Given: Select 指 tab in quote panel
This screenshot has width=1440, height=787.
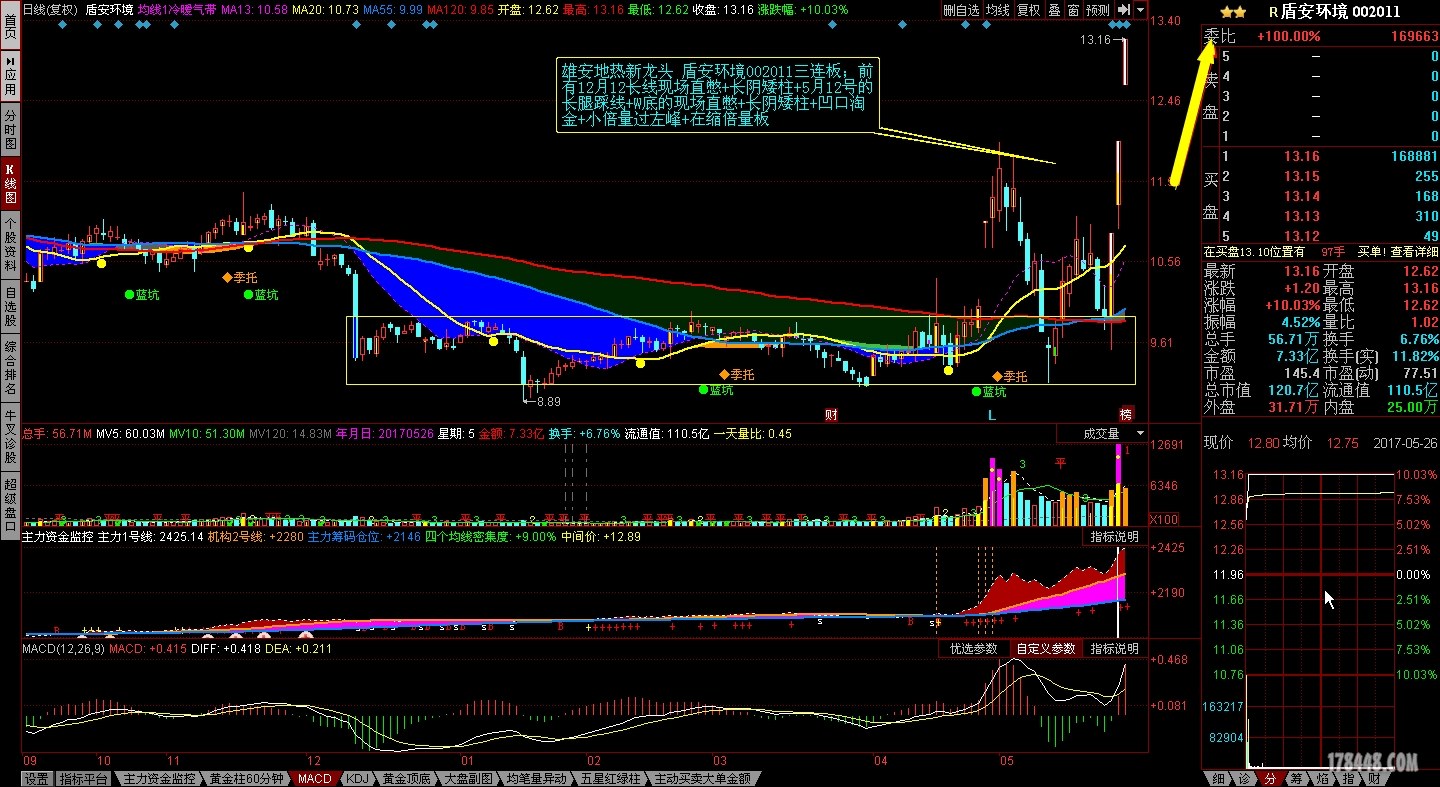Looking at the screenshot, I should point(1347,778).
